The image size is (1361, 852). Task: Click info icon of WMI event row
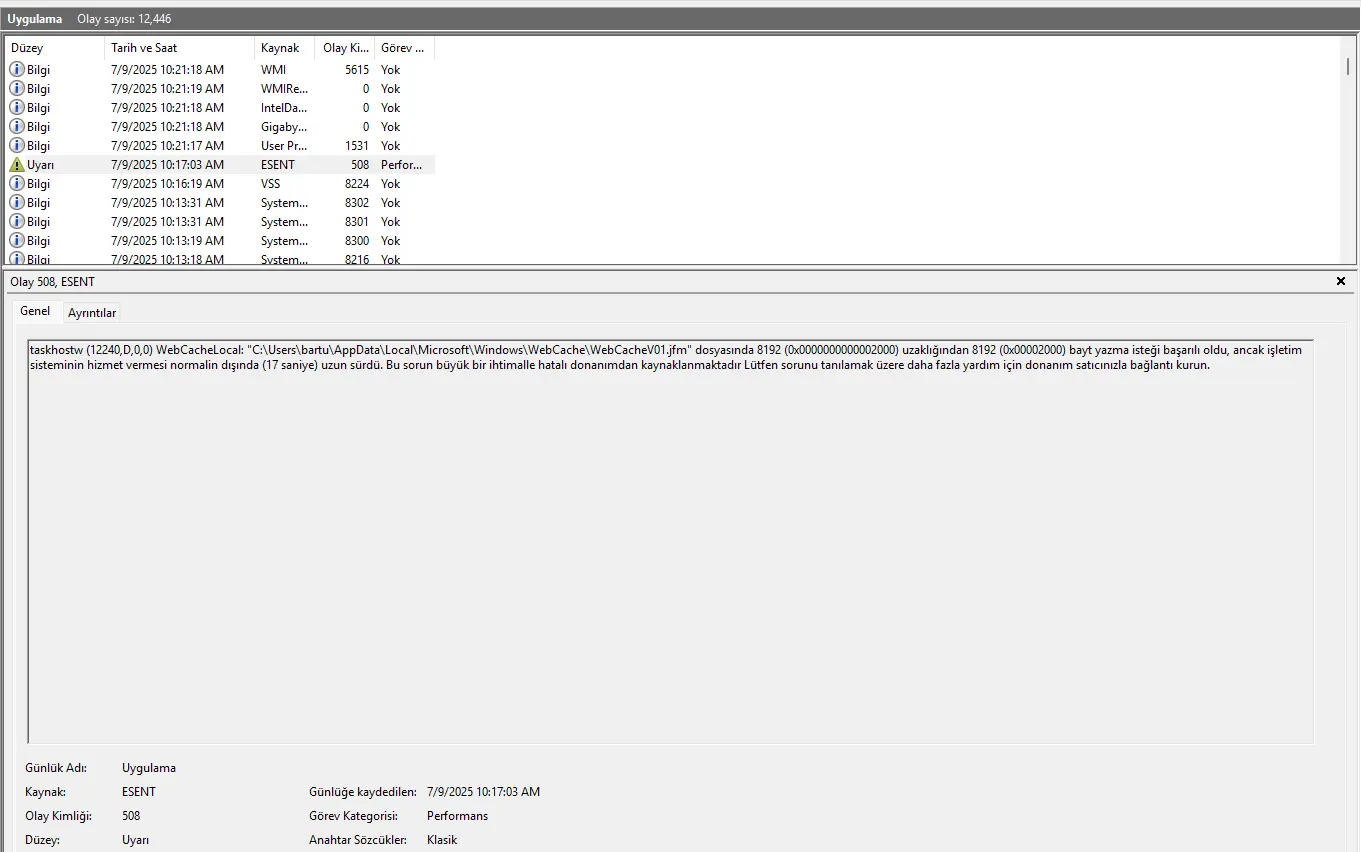17,70
